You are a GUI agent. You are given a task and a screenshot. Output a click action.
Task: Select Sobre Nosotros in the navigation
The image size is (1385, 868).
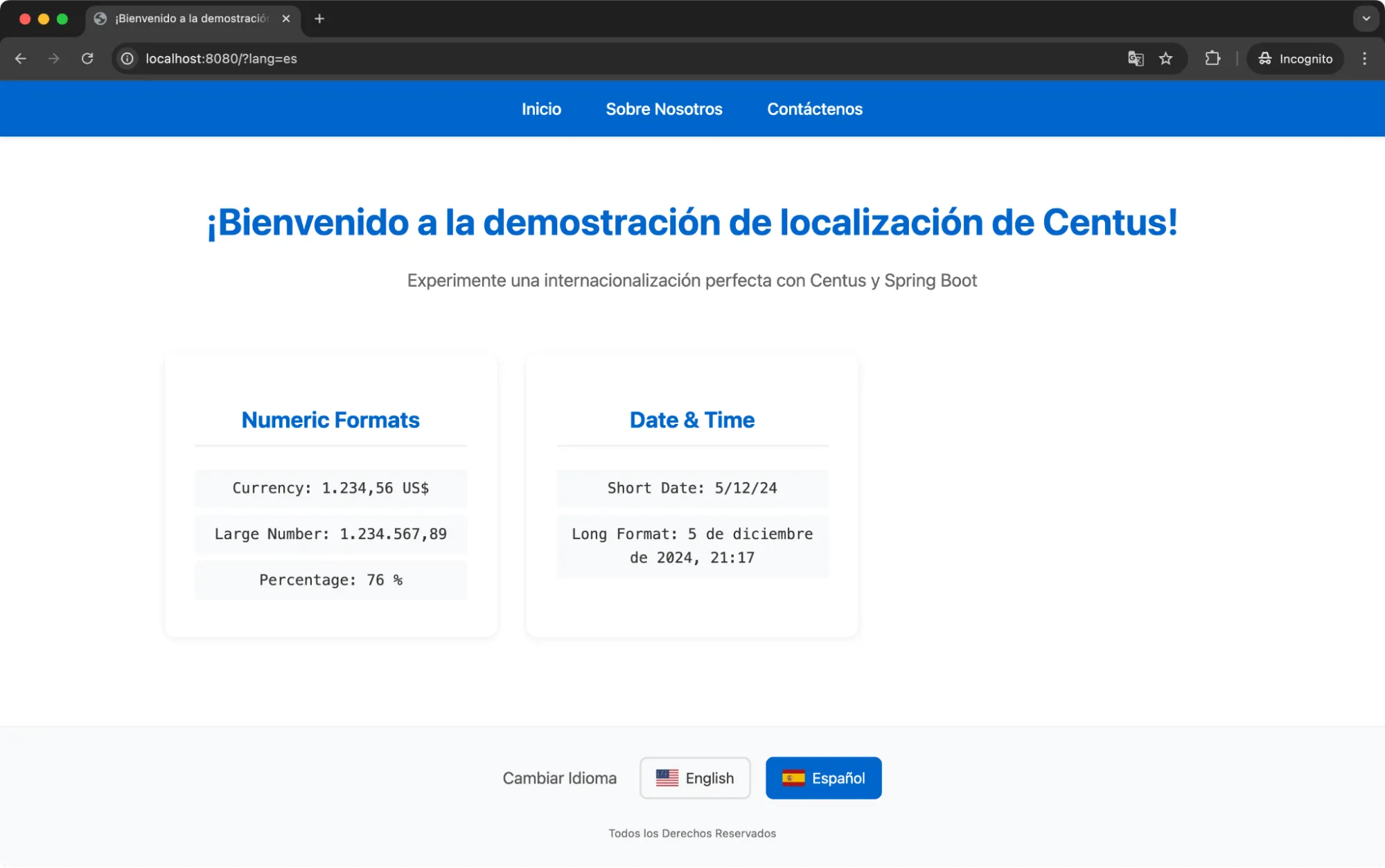(664, 109)
